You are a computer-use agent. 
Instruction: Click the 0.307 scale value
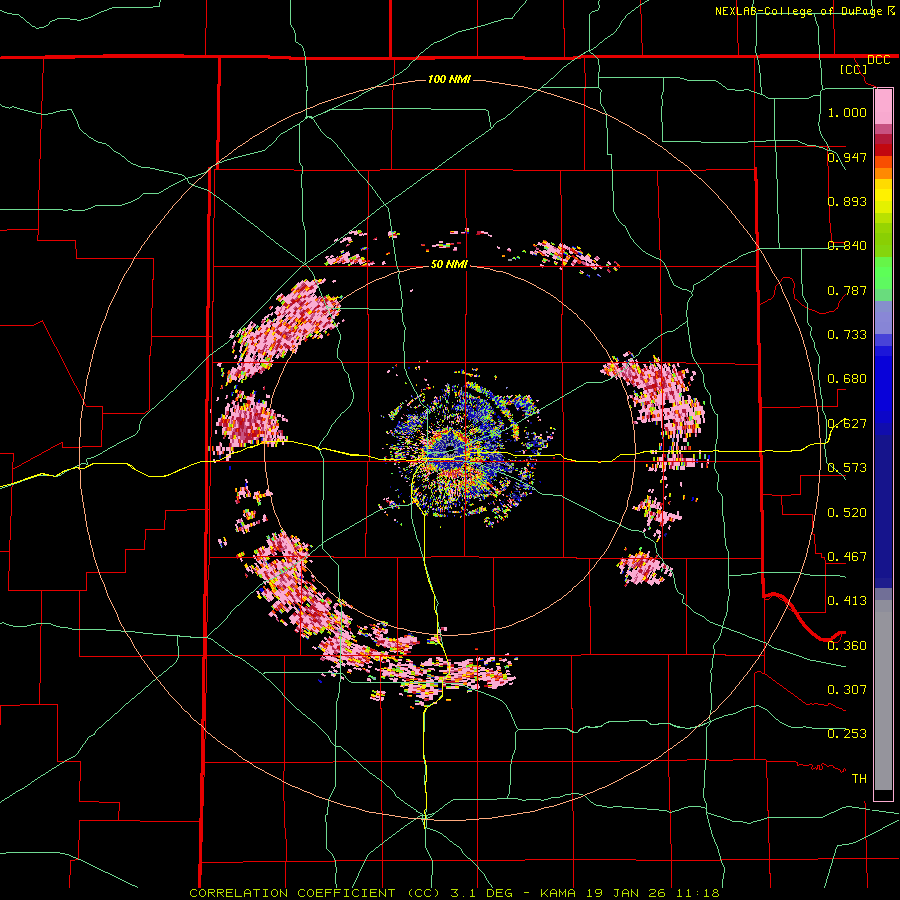(x=847, y=690)
